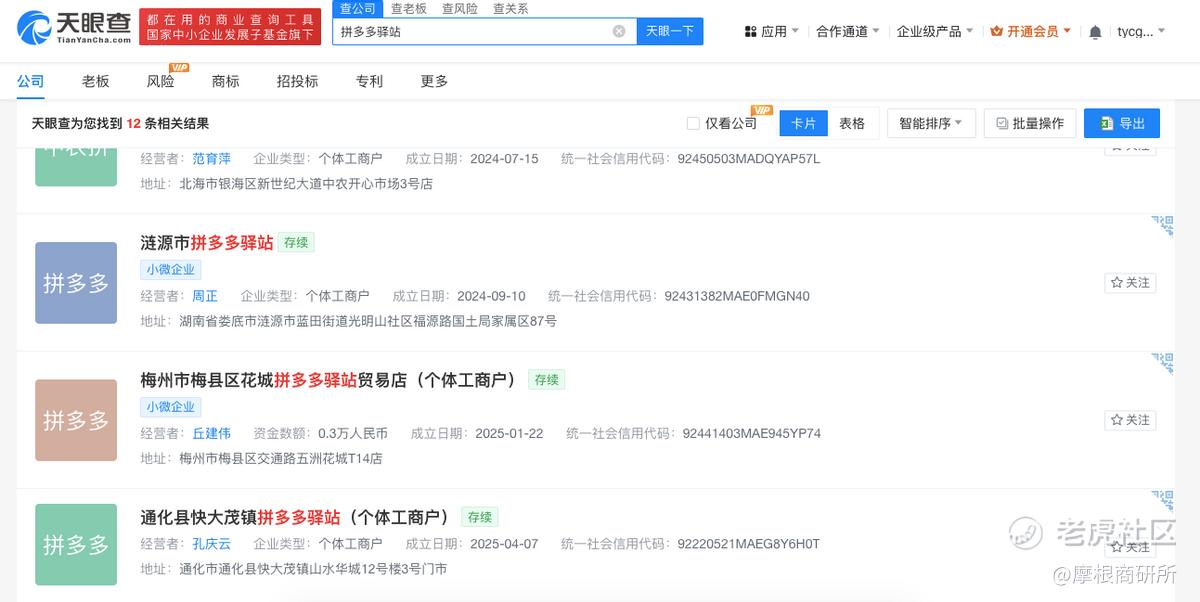1200x602 pixels.
Task: Click credit code 92441403MAE945YP74
Action: (752, 433)
